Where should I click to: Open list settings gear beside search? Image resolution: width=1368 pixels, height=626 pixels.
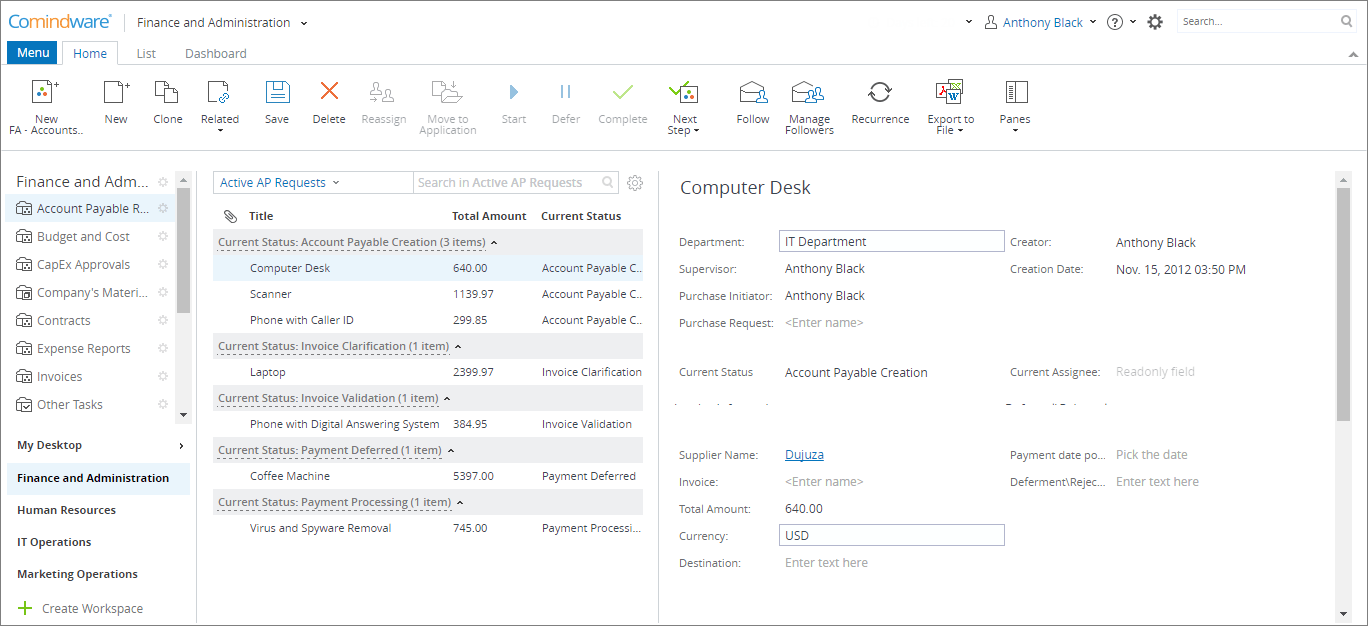[635, 183]
